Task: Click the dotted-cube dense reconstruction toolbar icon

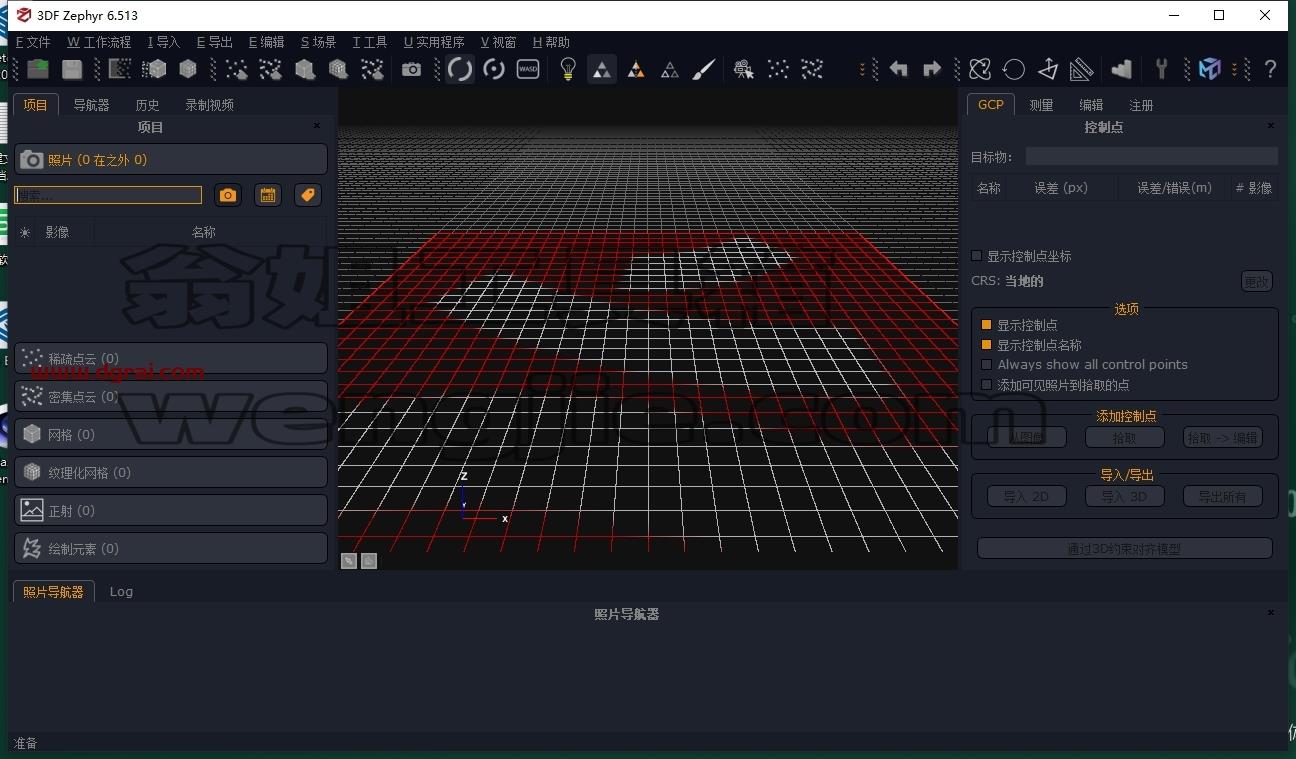Action: point(154,69)
